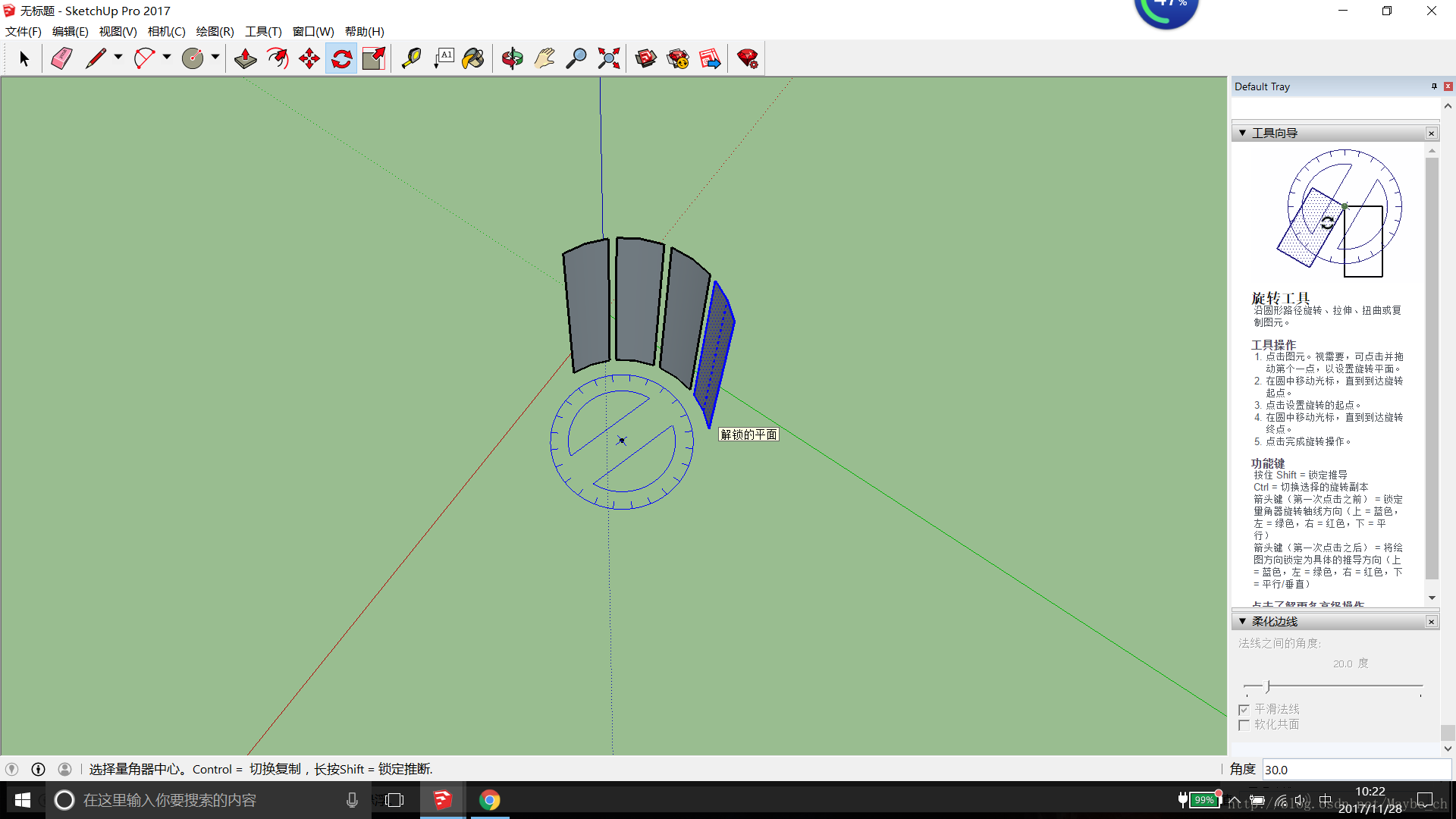Image resolution: width=1456 pixels, height=819 pixels.
Task: Choose the Text label tool
Action: pos(444,58)
